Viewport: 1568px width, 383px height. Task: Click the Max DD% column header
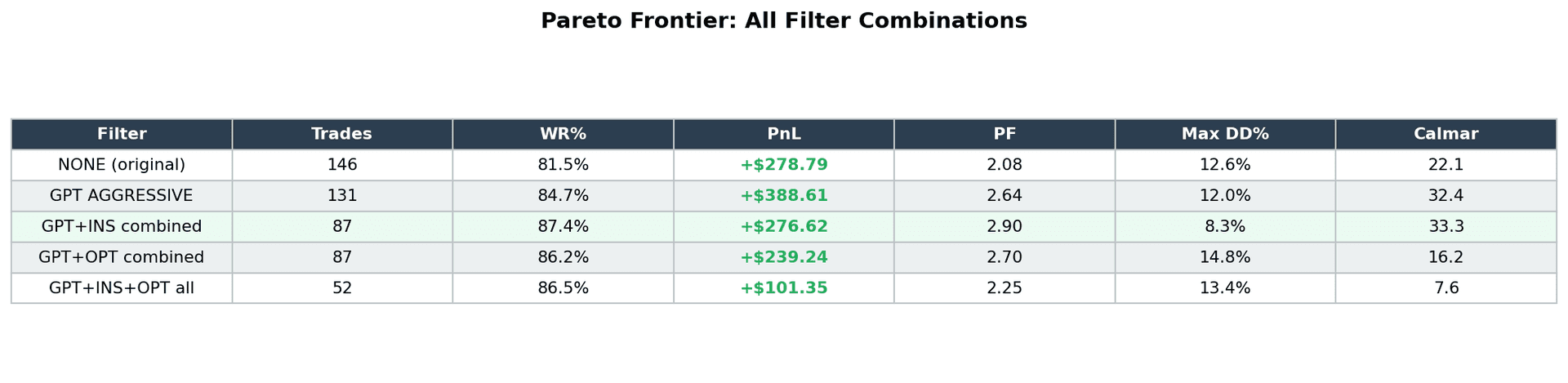tap(1224, 134)
